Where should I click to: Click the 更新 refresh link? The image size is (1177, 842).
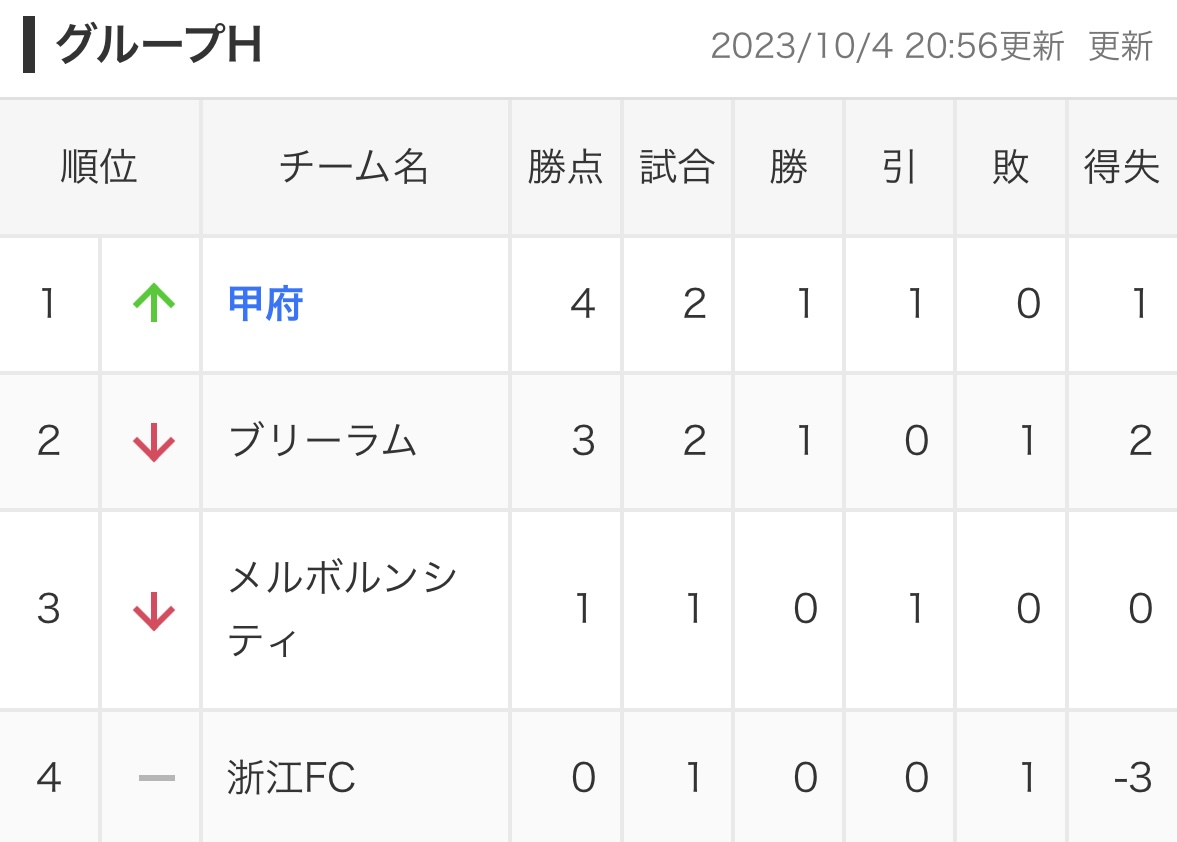click(1120, 47)
